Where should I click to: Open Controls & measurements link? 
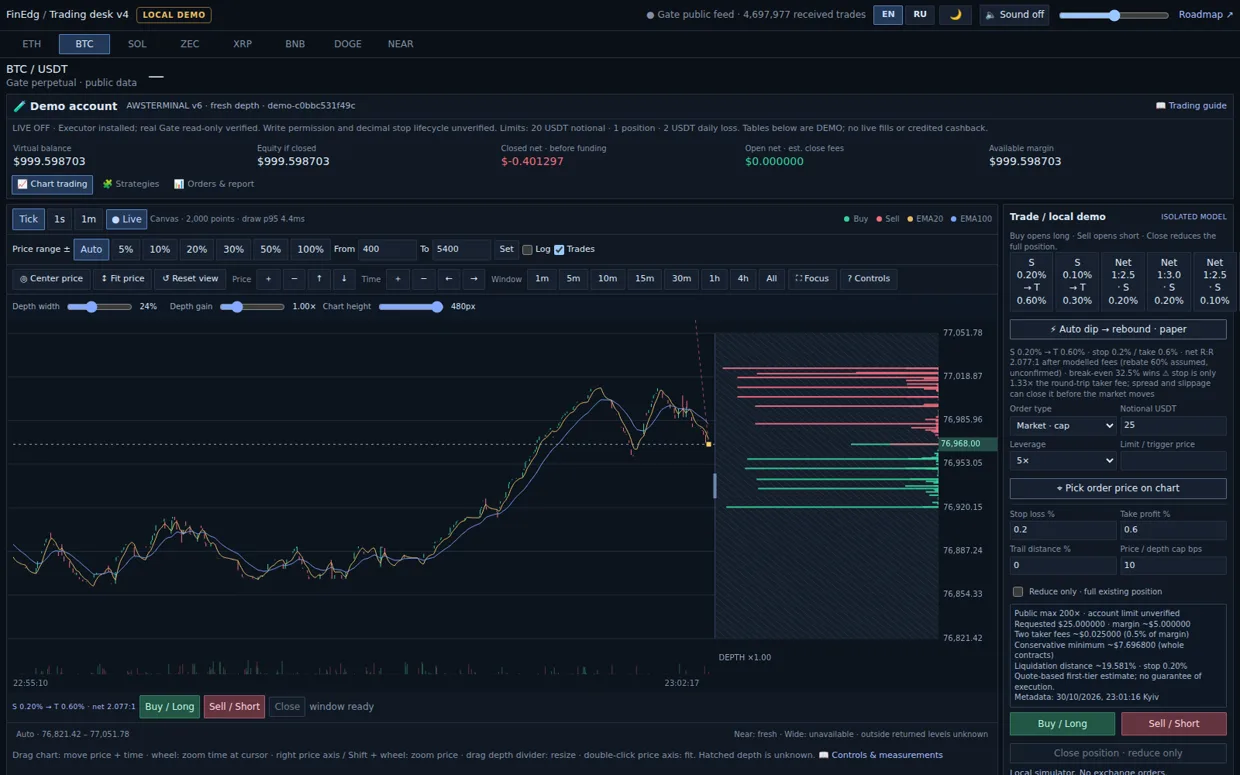pos(880,756)
